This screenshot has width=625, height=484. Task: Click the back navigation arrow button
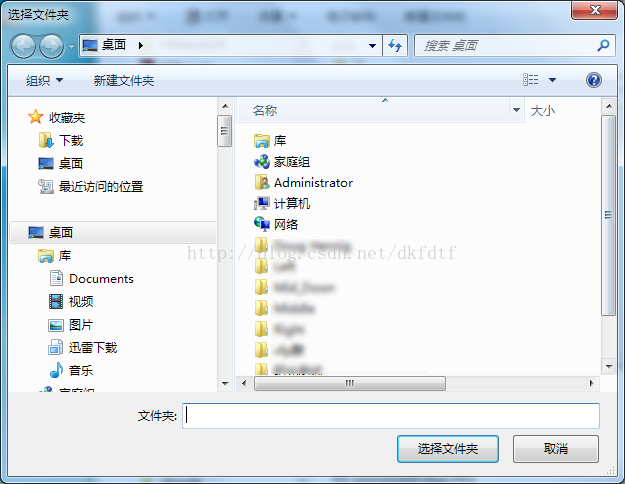[23, 46]
